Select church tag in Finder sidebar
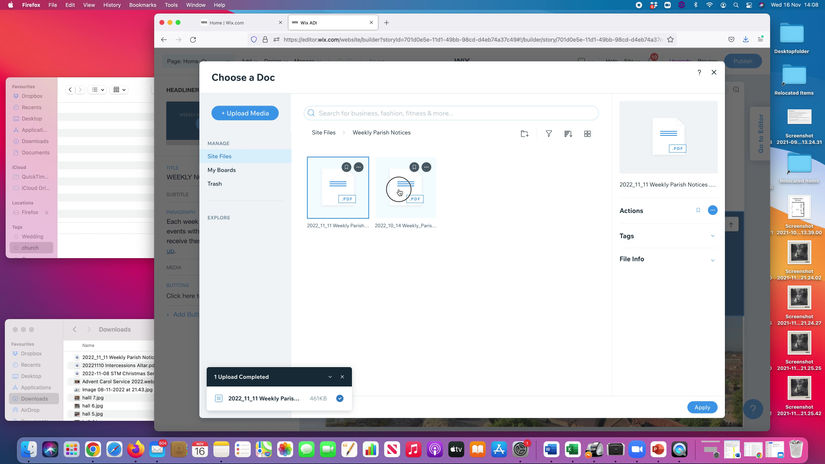825x464 pixels. pyautogui.click(x=31, y=247)
